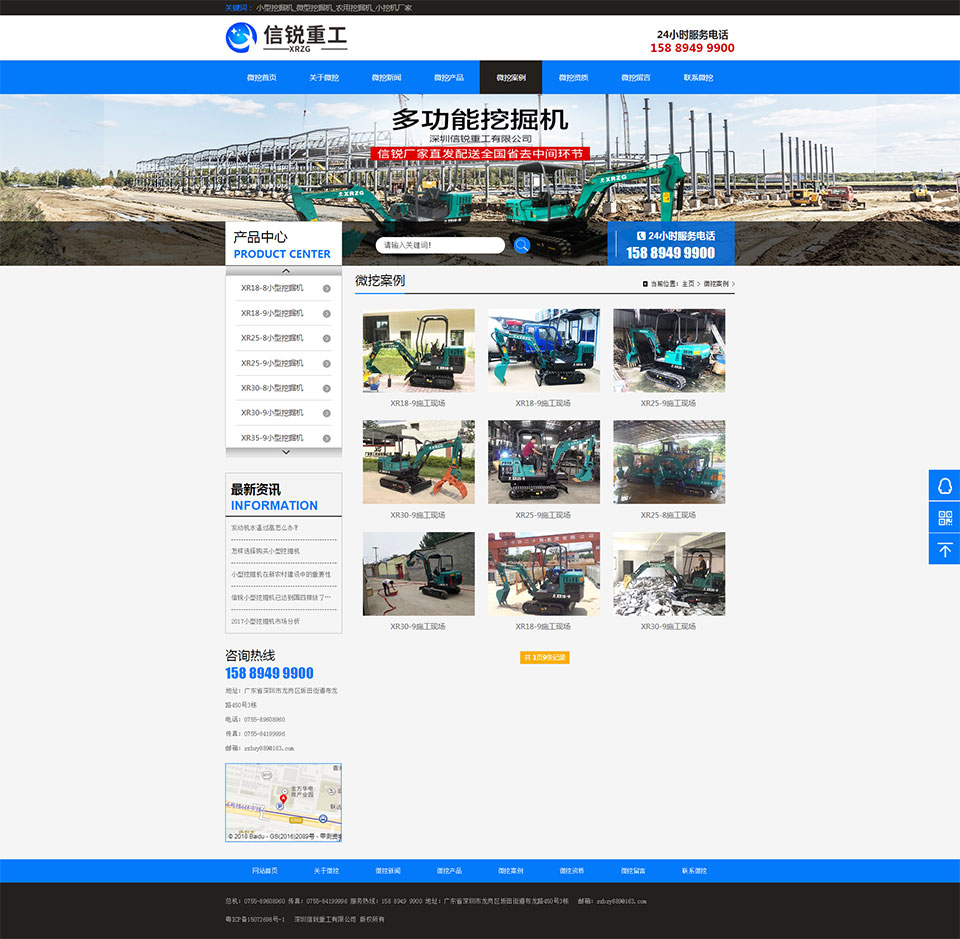Open middle-row XR25-9施工现场 workshop thumbnail

click(x=544, y=462)
